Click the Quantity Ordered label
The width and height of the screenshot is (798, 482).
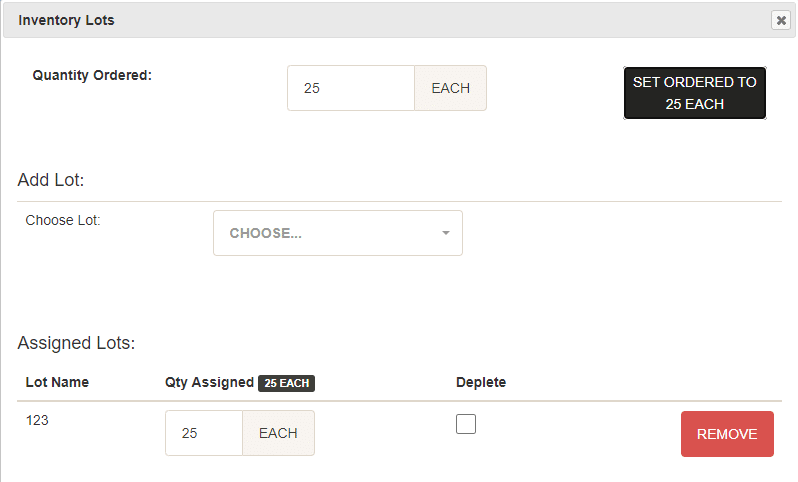point(92,75)
